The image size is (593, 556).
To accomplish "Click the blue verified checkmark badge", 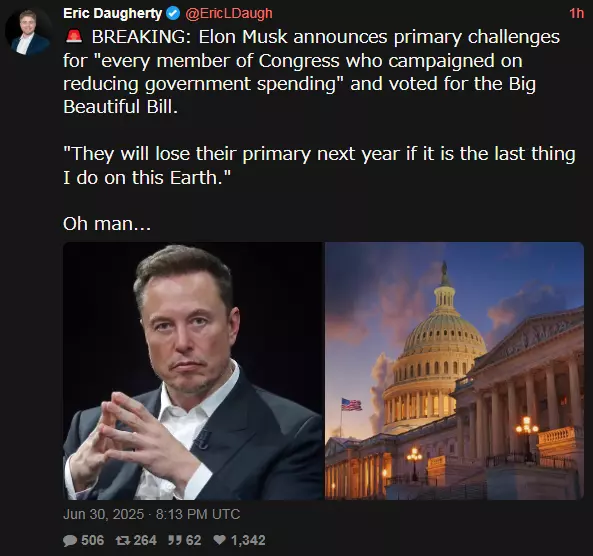I will pyautogui.click(x=173, y=14).
